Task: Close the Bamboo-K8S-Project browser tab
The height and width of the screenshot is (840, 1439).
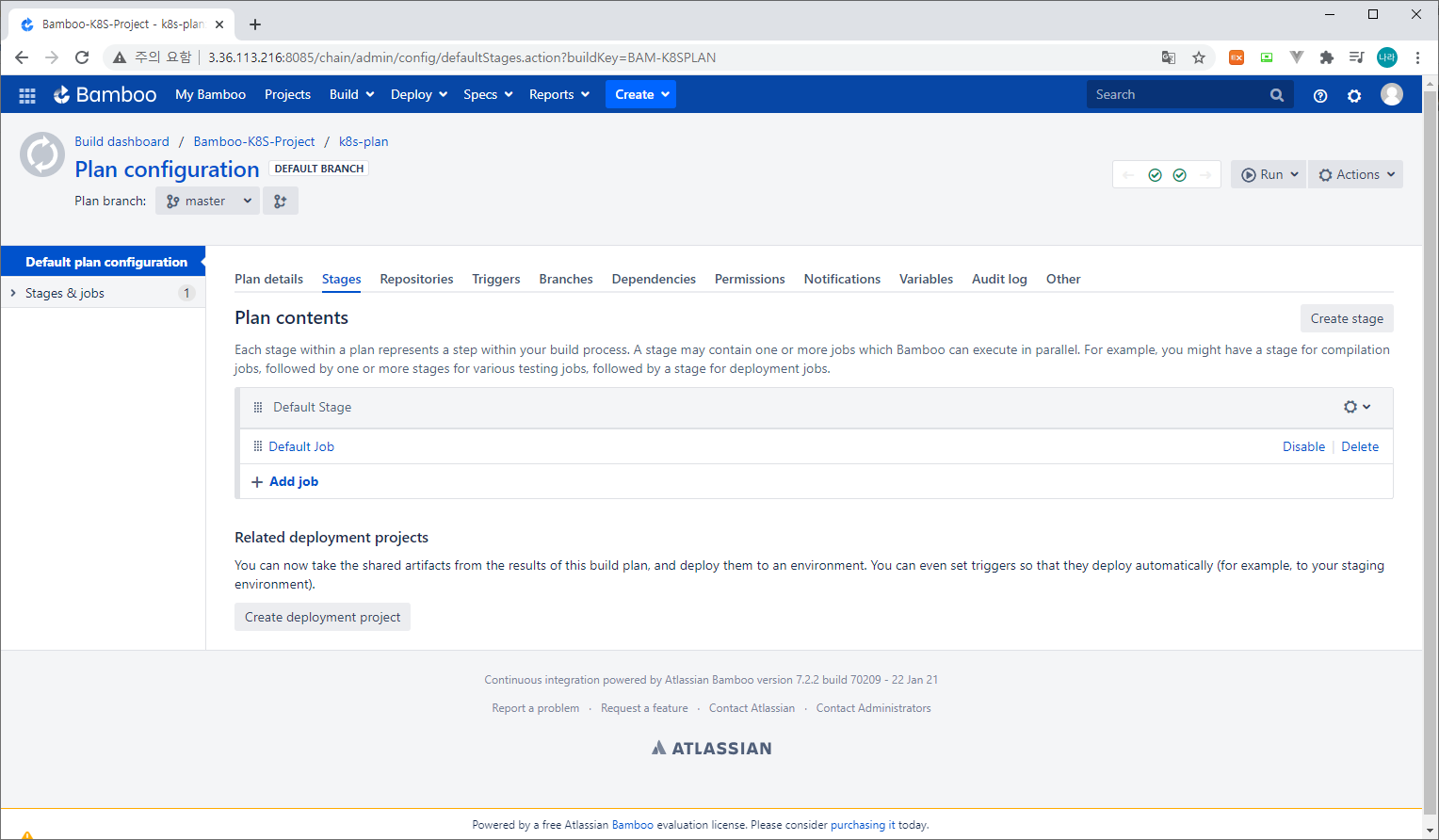Action: click(x=219, y=24)
